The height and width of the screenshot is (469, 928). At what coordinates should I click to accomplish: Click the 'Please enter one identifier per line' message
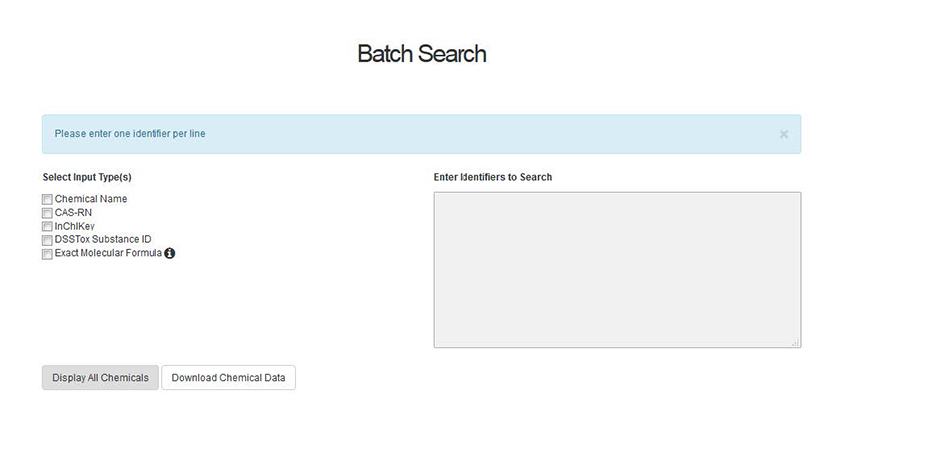coord(130,134)
